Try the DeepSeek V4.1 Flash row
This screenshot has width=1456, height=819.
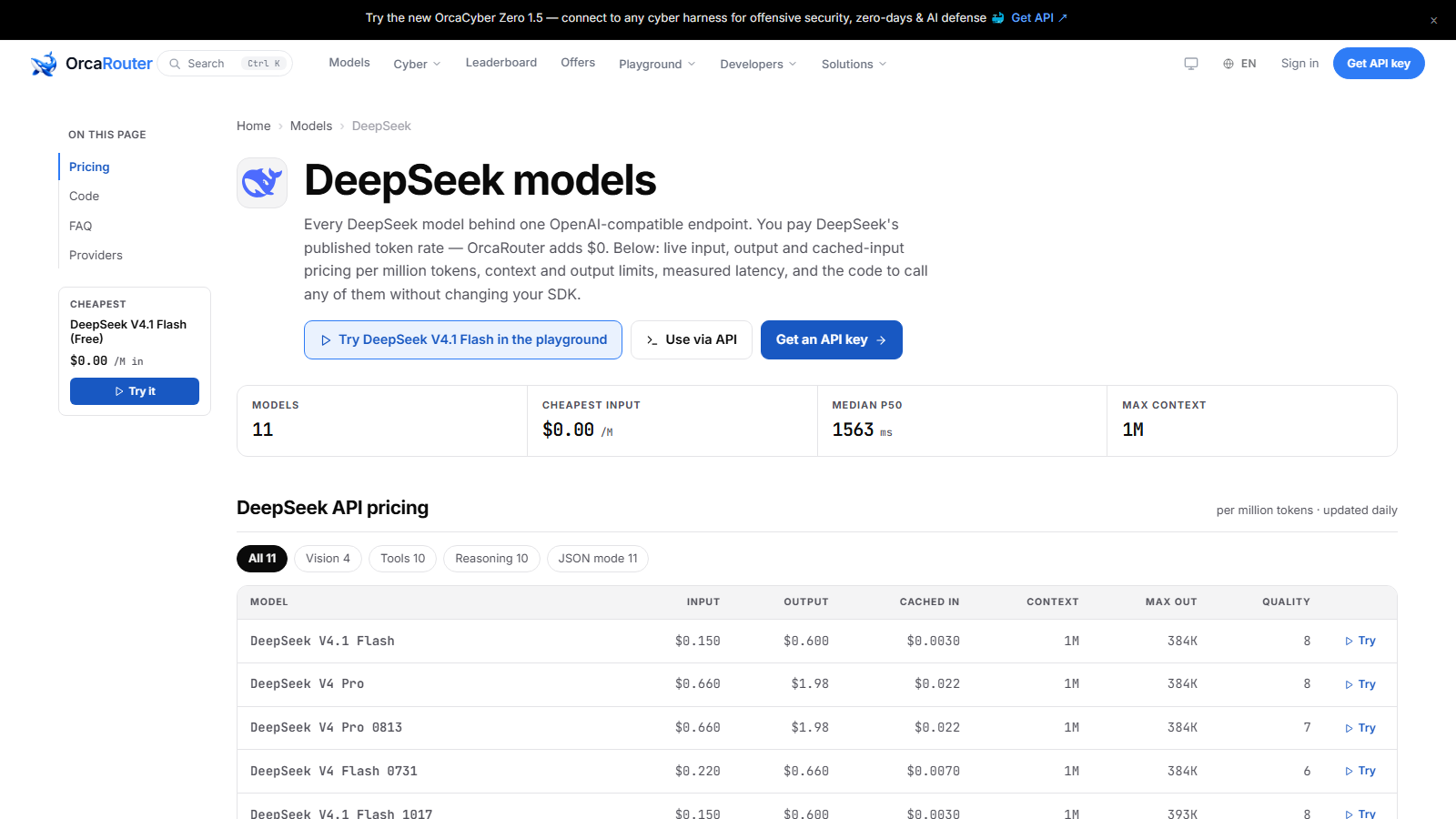tap(1360, 642)
